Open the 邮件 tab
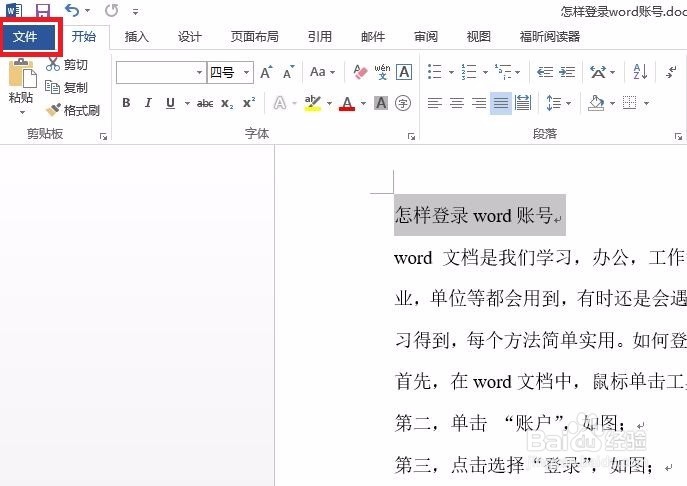 (373, 37)
